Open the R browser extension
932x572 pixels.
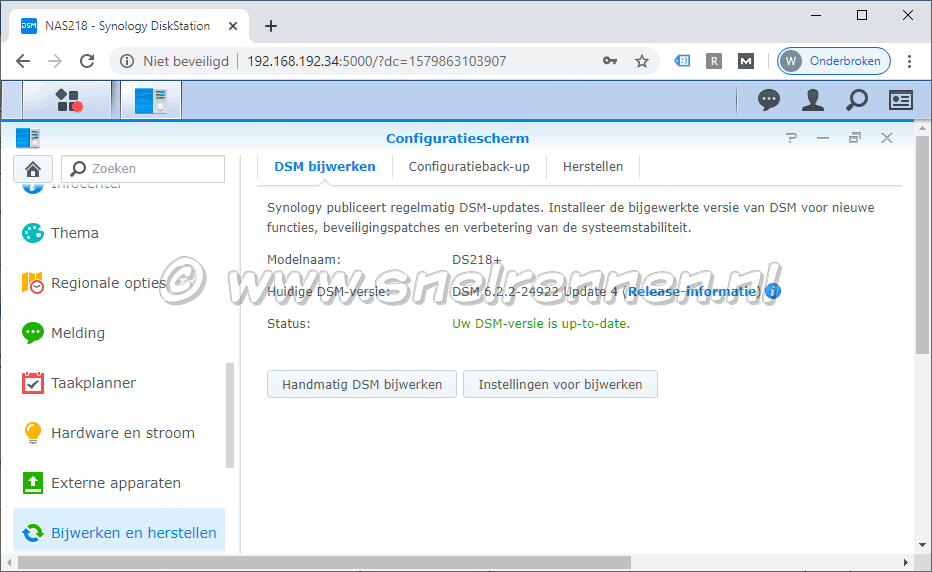click(x=714, y=61)
